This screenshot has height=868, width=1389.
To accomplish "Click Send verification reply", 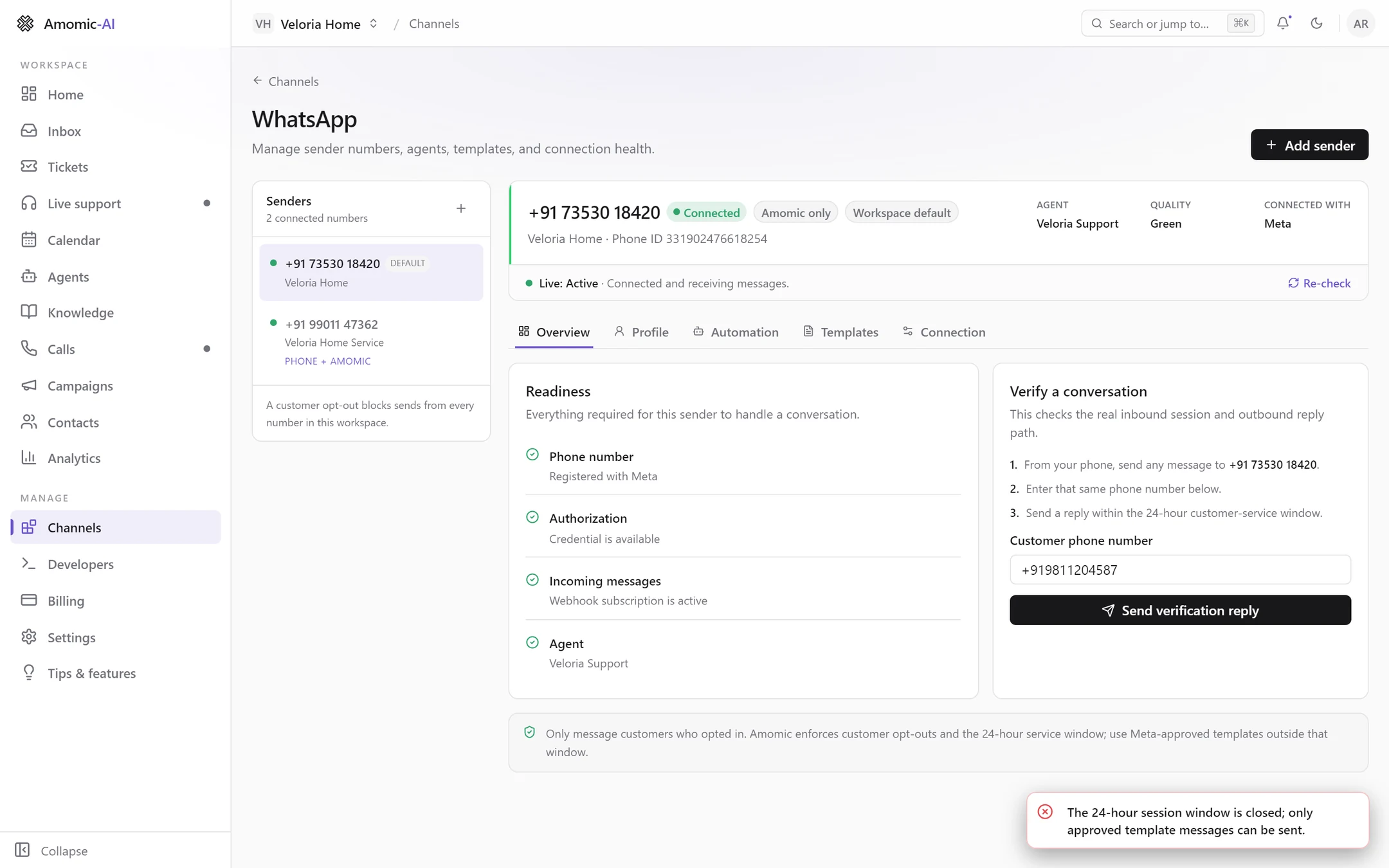I will click(1180, 610).
